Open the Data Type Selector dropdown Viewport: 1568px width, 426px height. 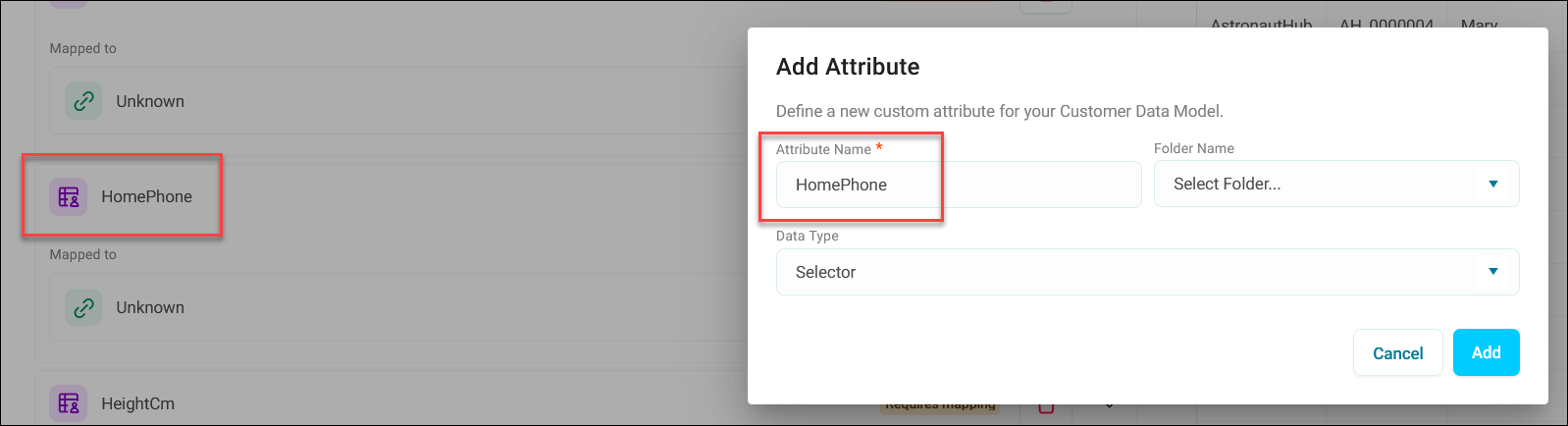[1147, 272]
